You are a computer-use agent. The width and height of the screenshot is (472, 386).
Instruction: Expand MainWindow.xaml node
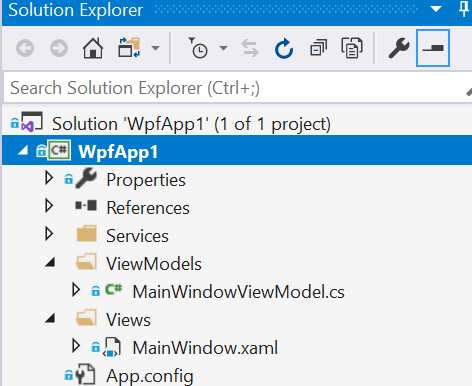pos(76,346)
